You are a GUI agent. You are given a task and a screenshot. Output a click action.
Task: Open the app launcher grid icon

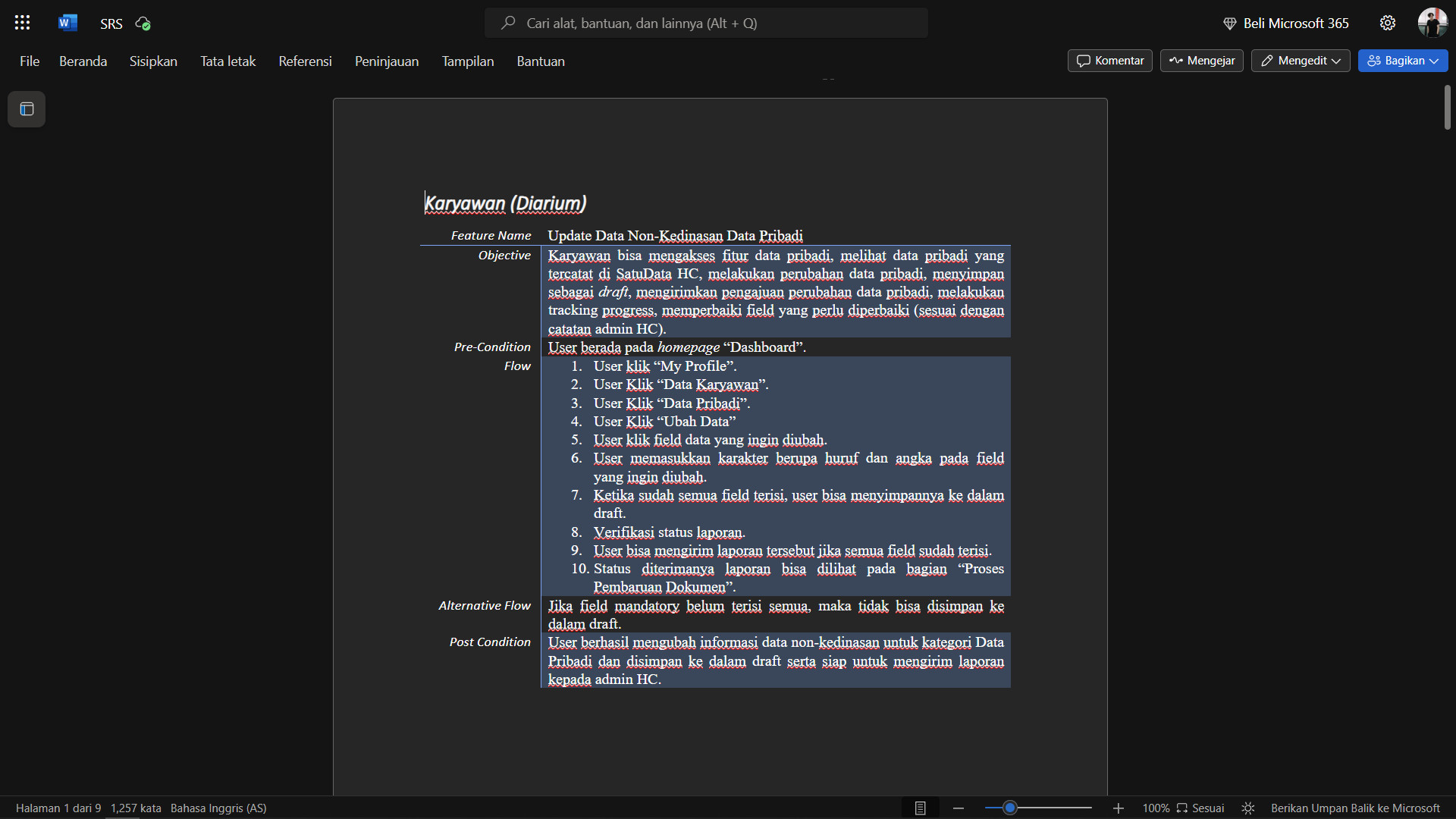coord(22,23)
